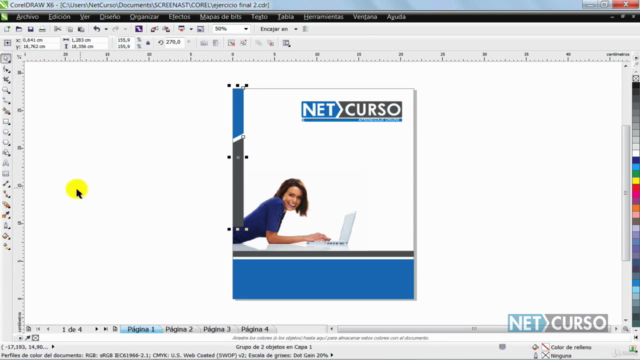Click the Paste clipboard icon

(81, 29)
